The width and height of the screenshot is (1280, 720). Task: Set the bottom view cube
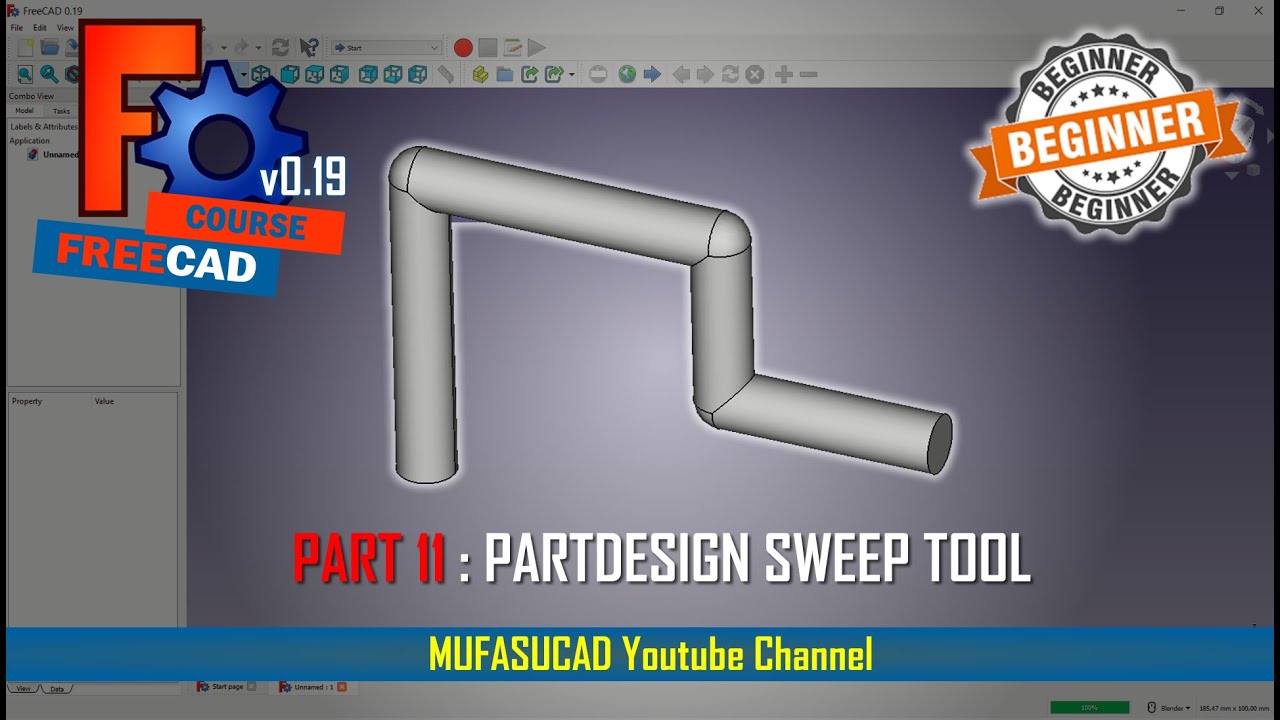tap(393, 74)
